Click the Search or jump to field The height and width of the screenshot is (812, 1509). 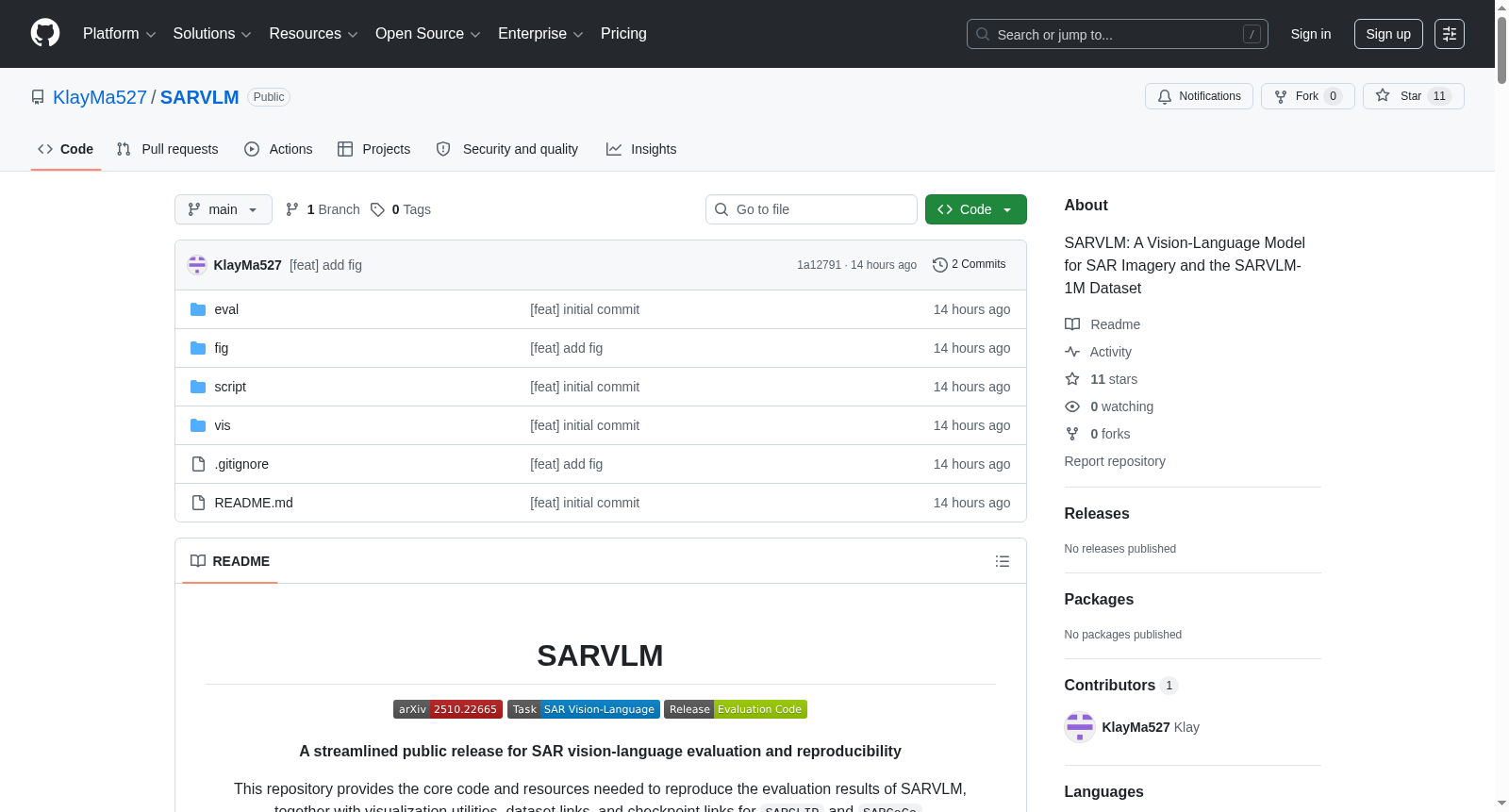pyautogui.click(x=1118, y=34)
